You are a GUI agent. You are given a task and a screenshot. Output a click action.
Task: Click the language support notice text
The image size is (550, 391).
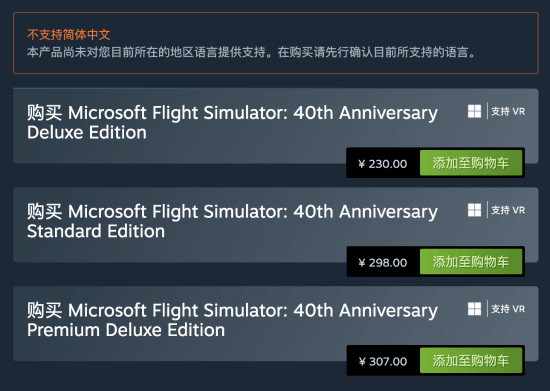tap(251, 53)
